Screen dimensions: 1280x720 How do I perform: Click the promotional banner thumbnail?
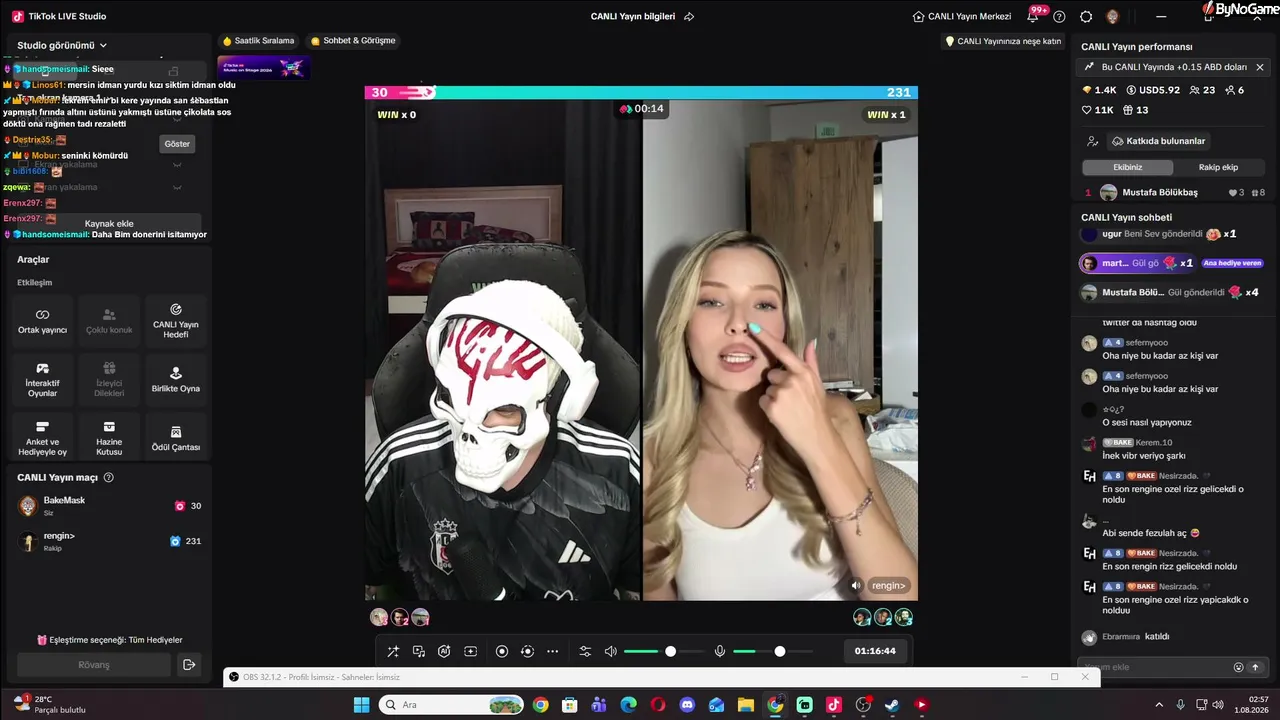point(264,67)
